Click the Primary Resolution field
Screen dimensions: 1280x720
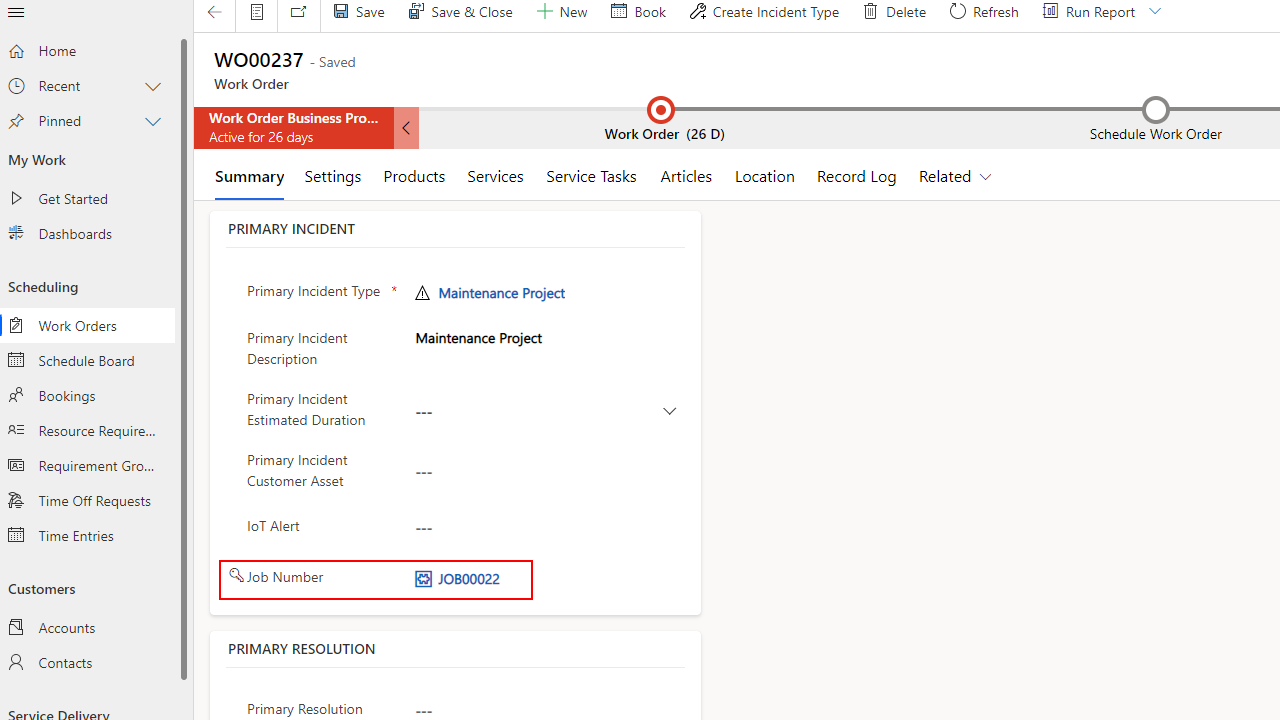point(546,710)
